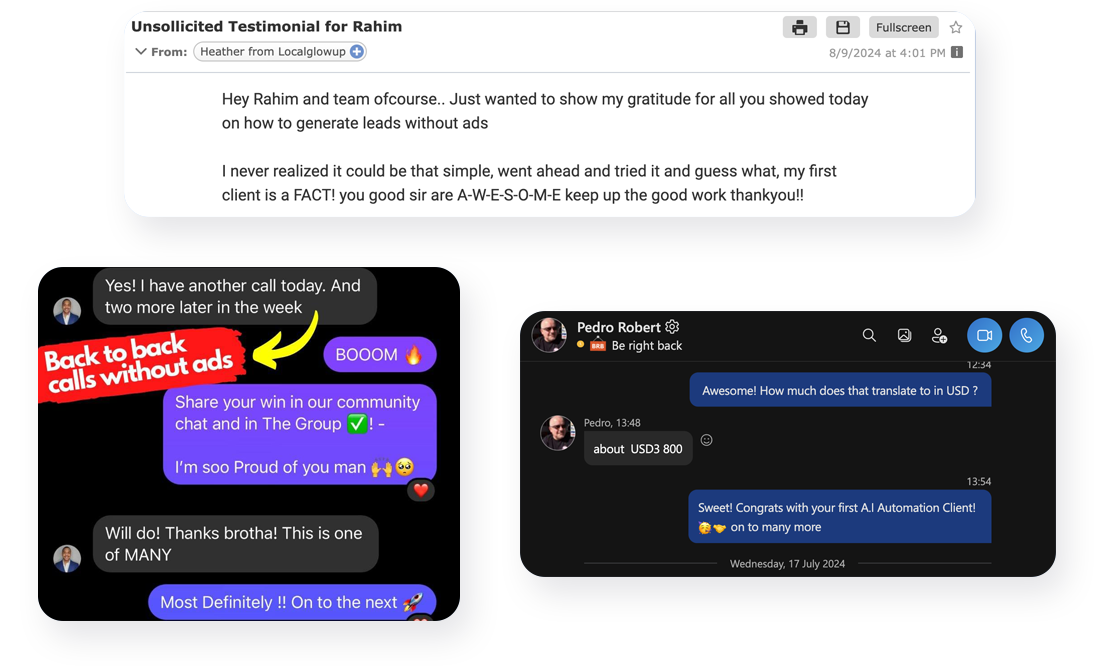Viewport: 1094px width, 666px height.
Task: Click the Heather from Localglowup sender chip
Action: tap(272, 52)
